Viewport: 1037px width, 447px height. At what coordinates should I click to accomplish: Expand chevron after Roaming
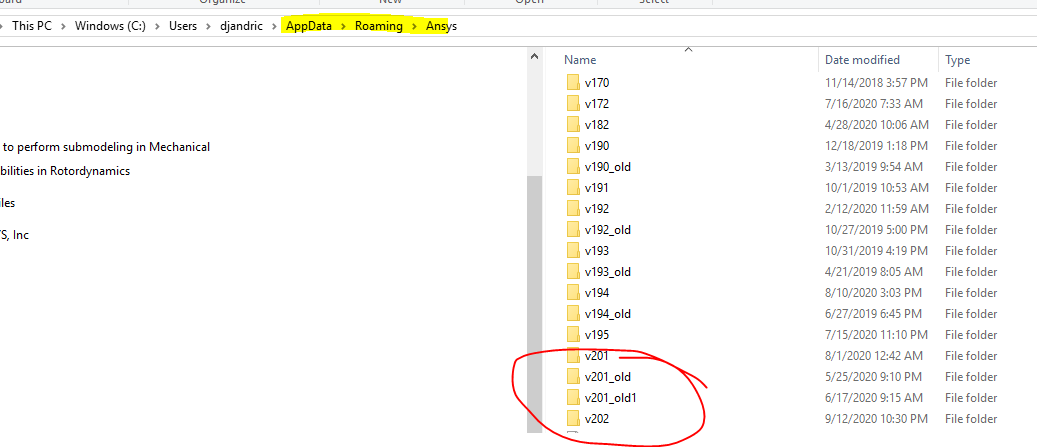point(414,27)
